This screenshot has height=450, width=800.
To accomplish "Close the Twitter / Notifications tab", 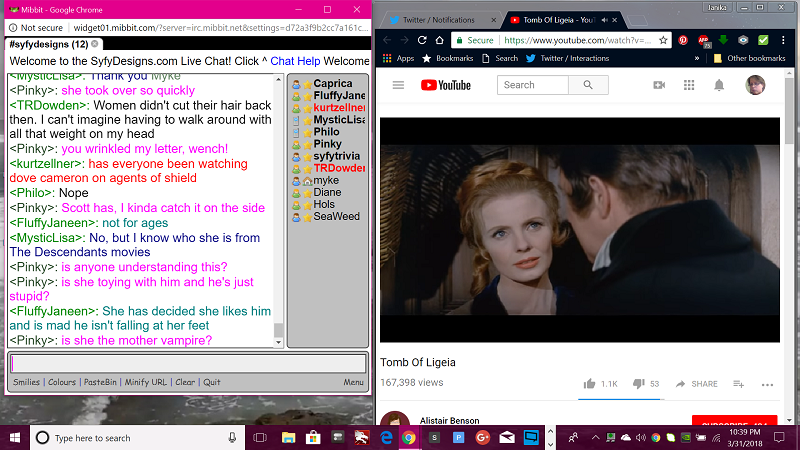I will [493, 20].
